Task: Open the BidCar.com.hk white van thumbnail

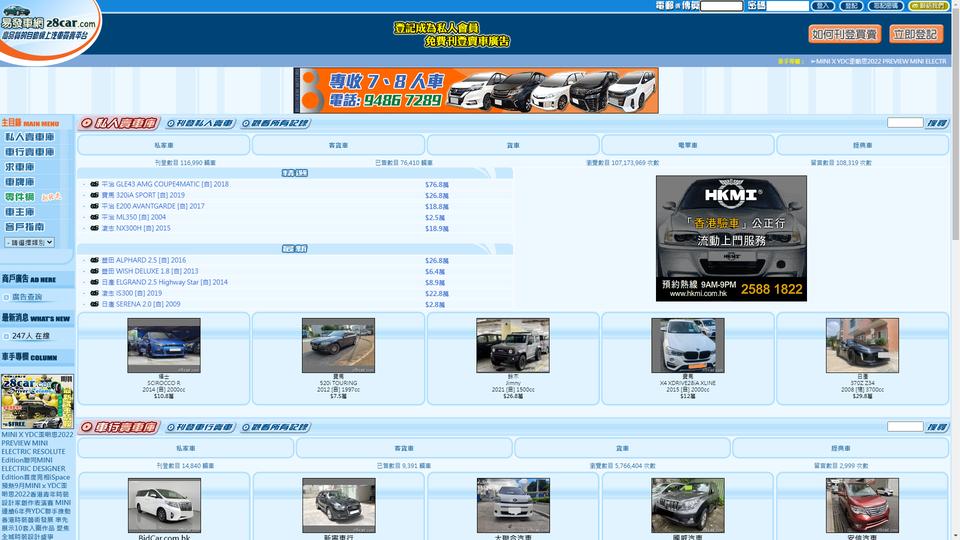Action: pyautogui.click(x=164, y=506)
